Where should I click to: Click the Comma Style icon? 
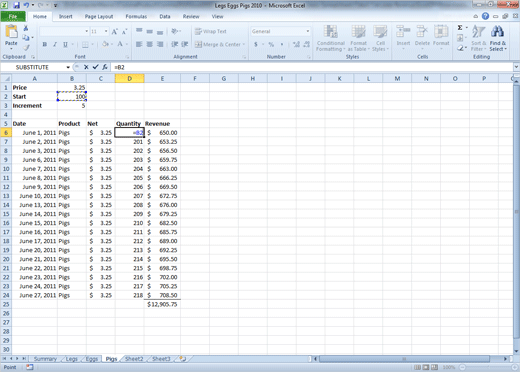282,44
